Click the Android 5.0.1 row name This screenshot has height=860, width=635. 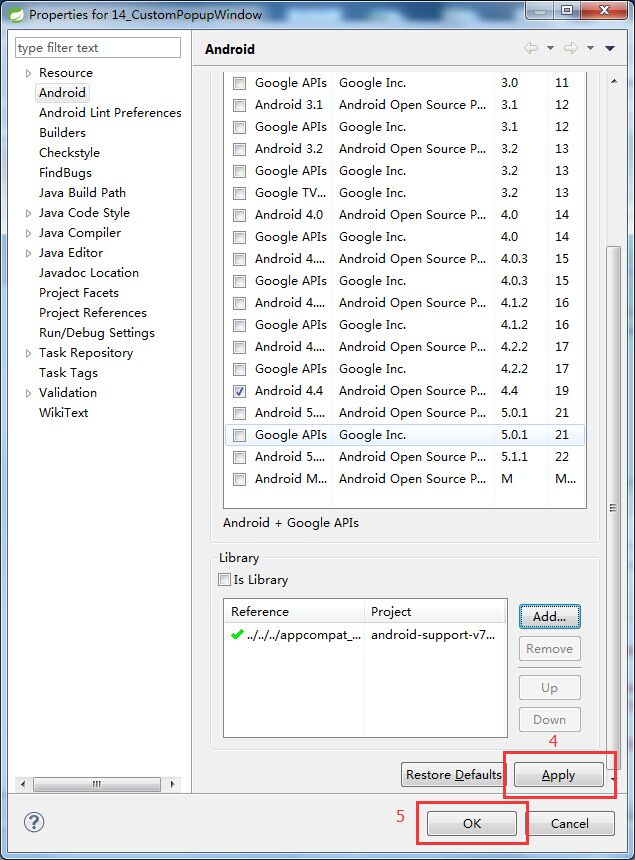point(290,413)
